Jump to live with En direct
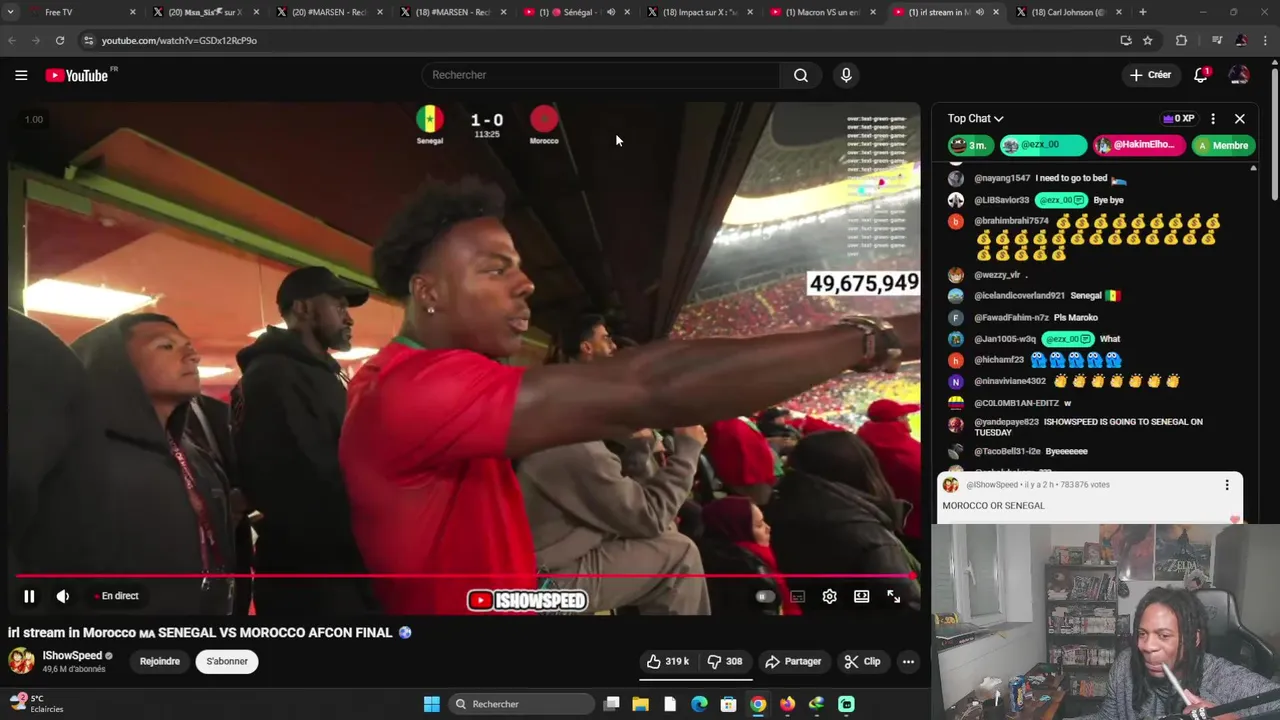This screenshot has height=720, width=1280. [117, 596]
